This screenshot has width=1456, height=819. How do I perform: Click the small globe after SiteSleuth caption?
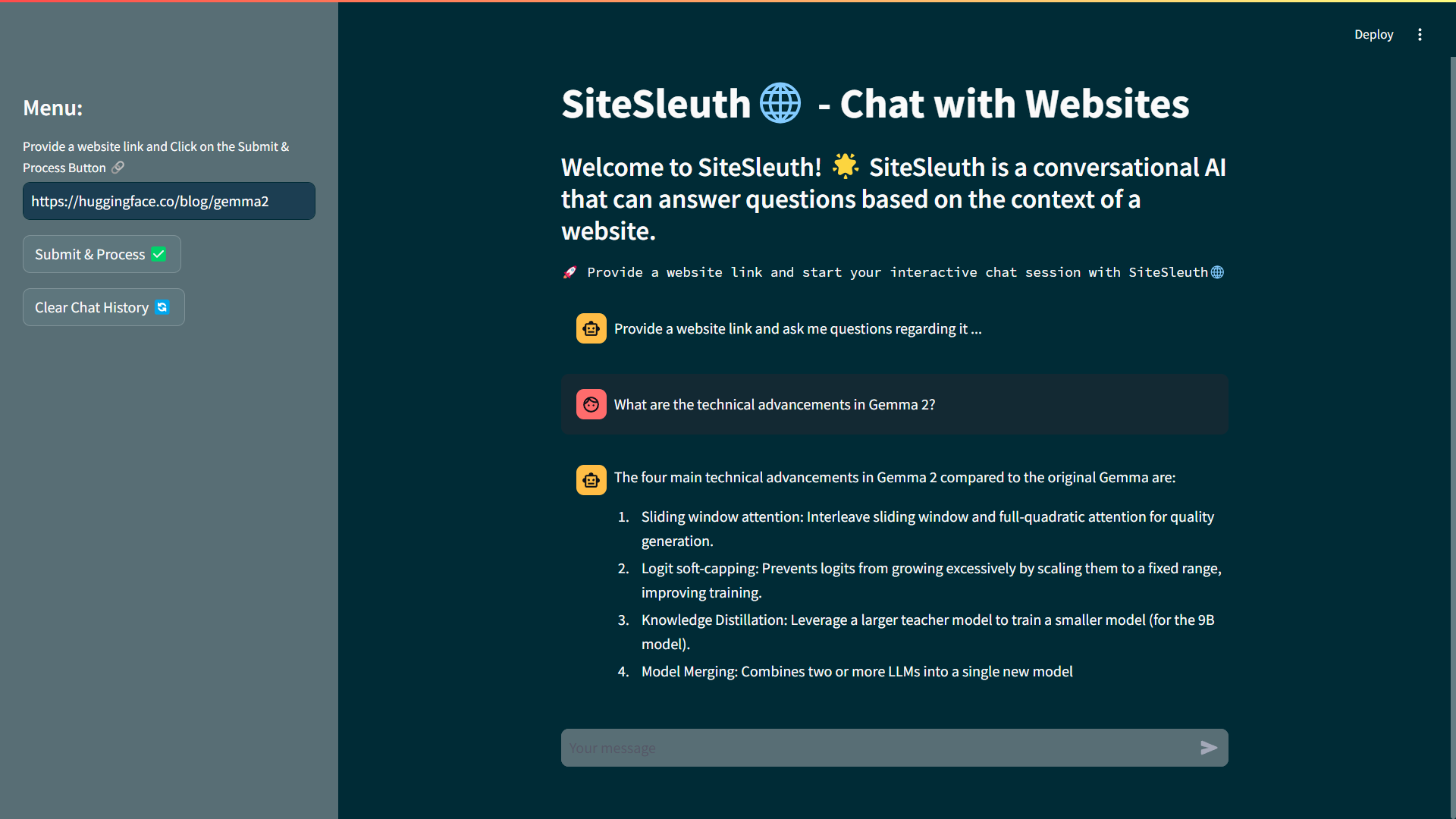pos(1217,272)
